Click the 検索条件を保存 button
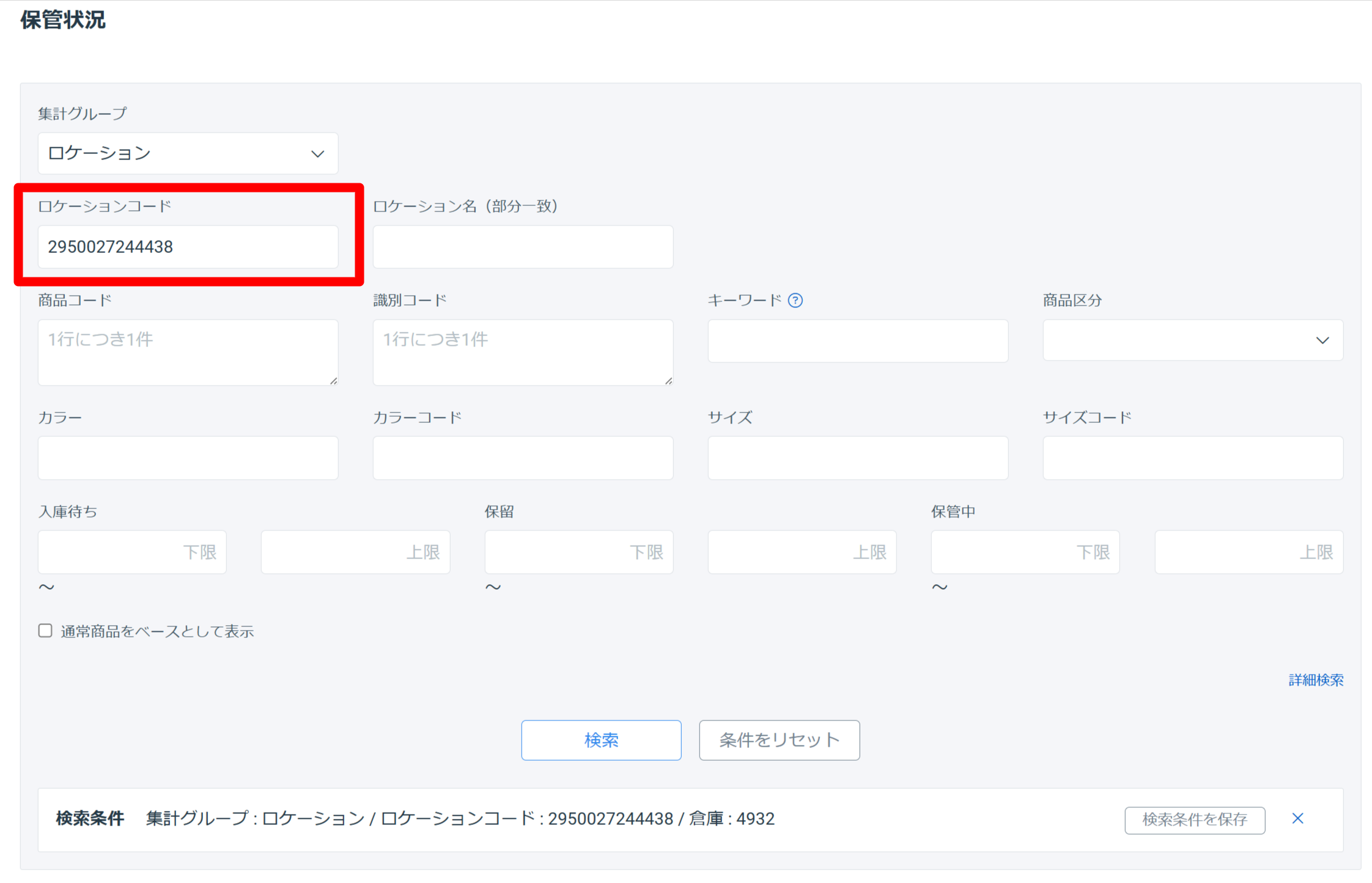This screenshot has width=1372, height=883. 1195,819
